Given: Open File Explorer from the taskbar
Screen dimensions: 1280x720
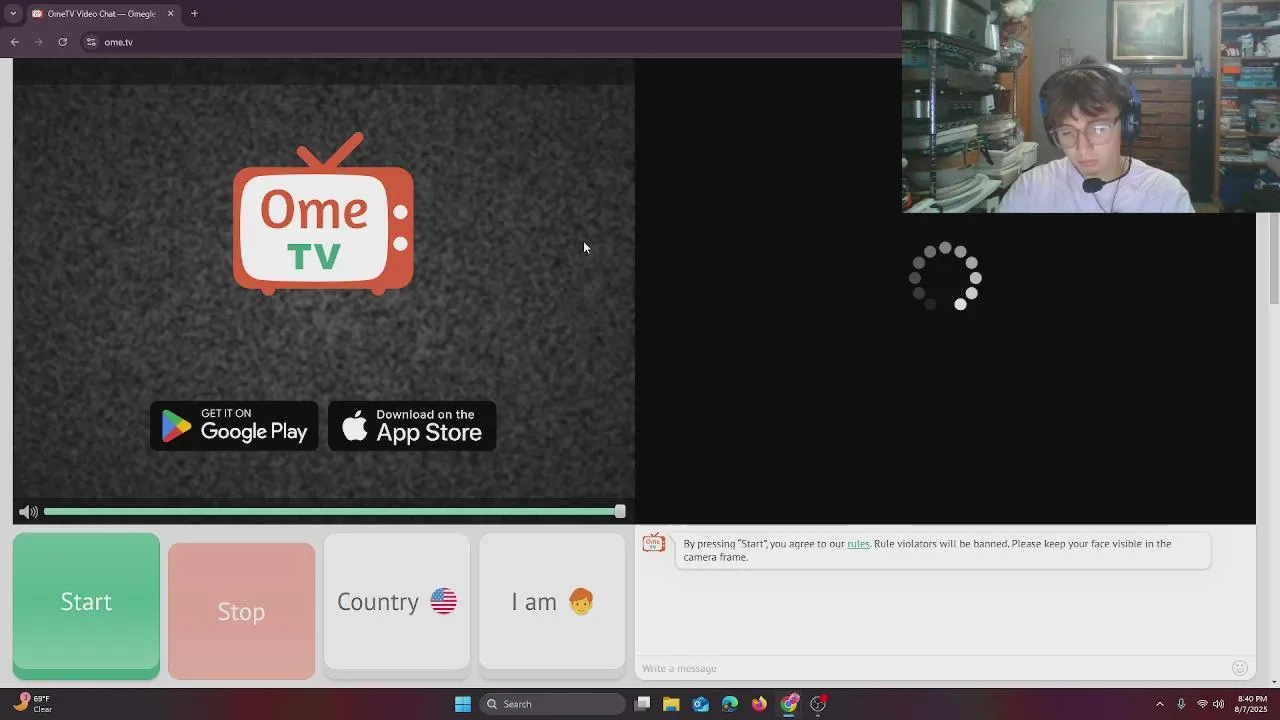Looking at the screenshot, I should click(671, 704).
